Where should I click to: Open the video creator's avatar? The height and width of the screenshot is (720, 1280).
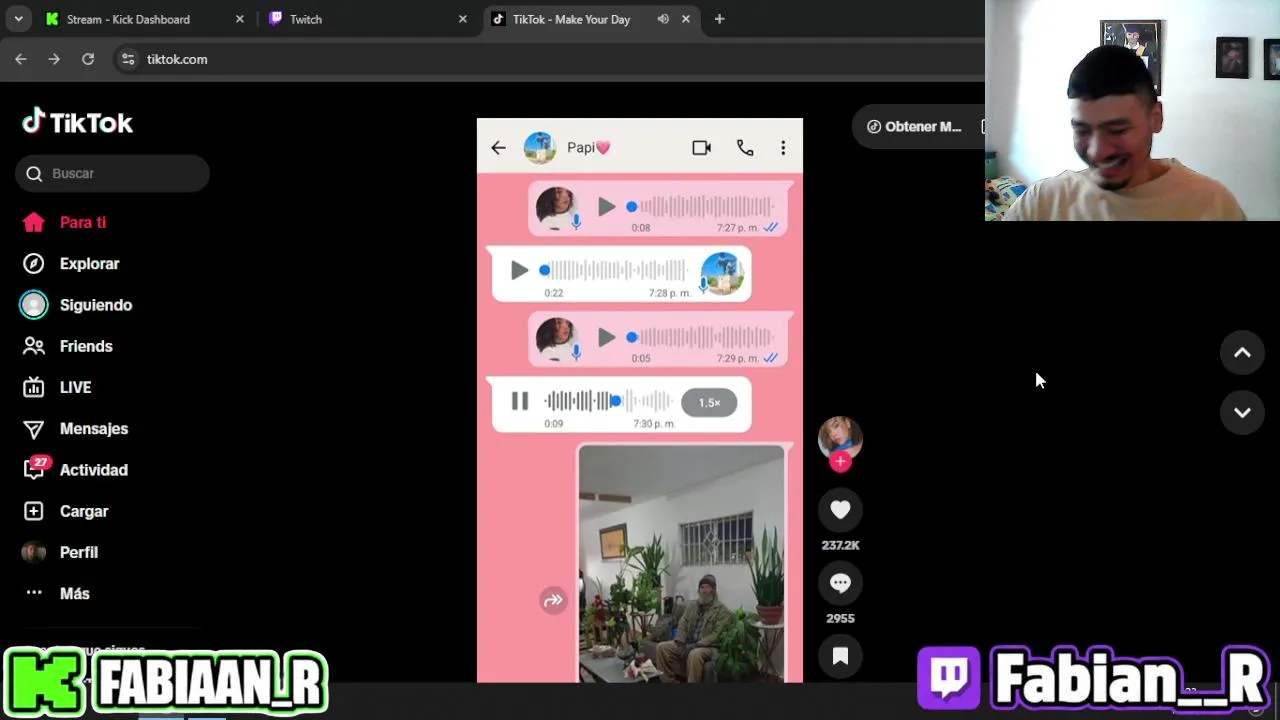click(x=840, y=437)
